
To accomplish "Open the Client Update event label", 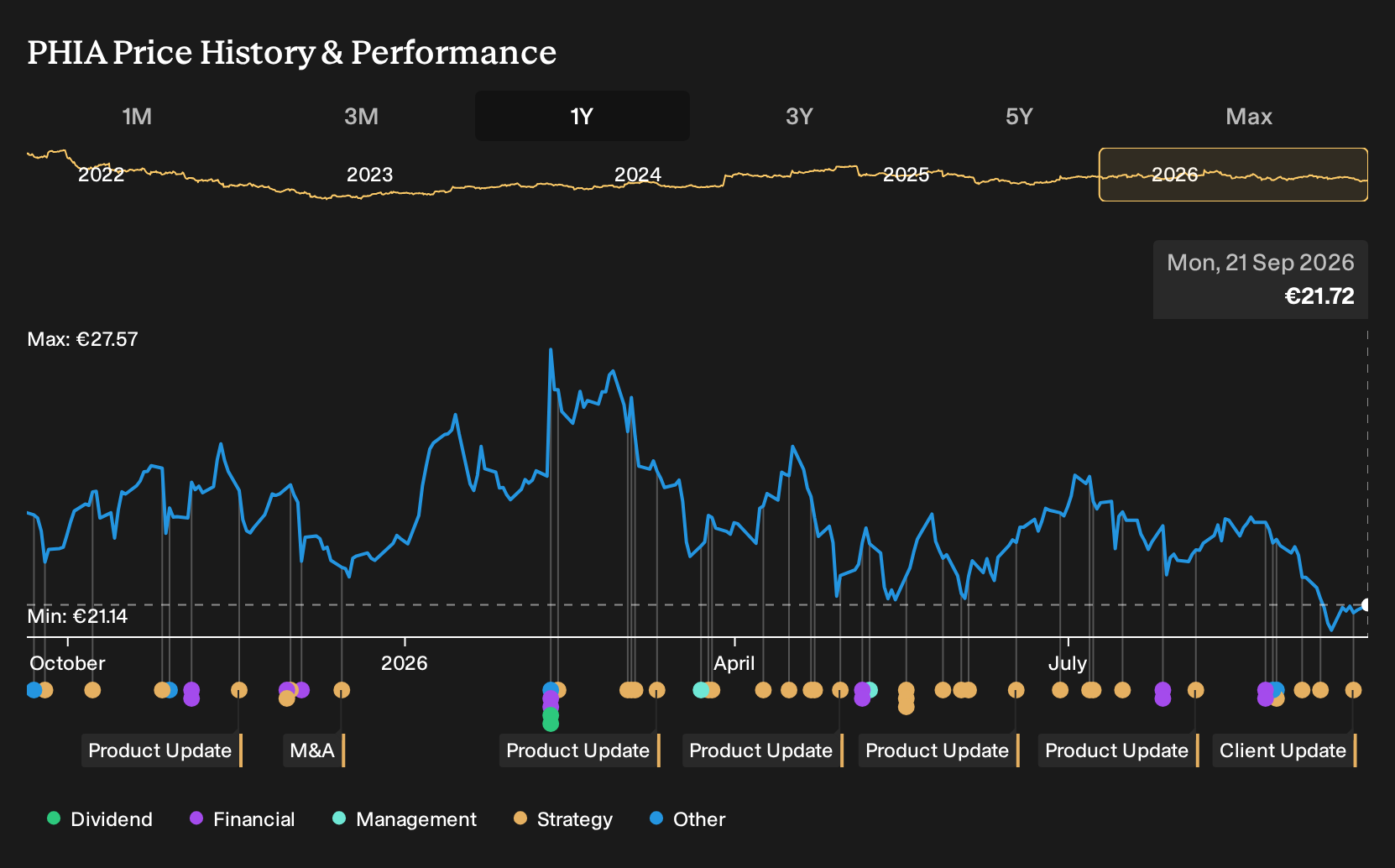I will pyautogui.click(x=1284, y=750).
